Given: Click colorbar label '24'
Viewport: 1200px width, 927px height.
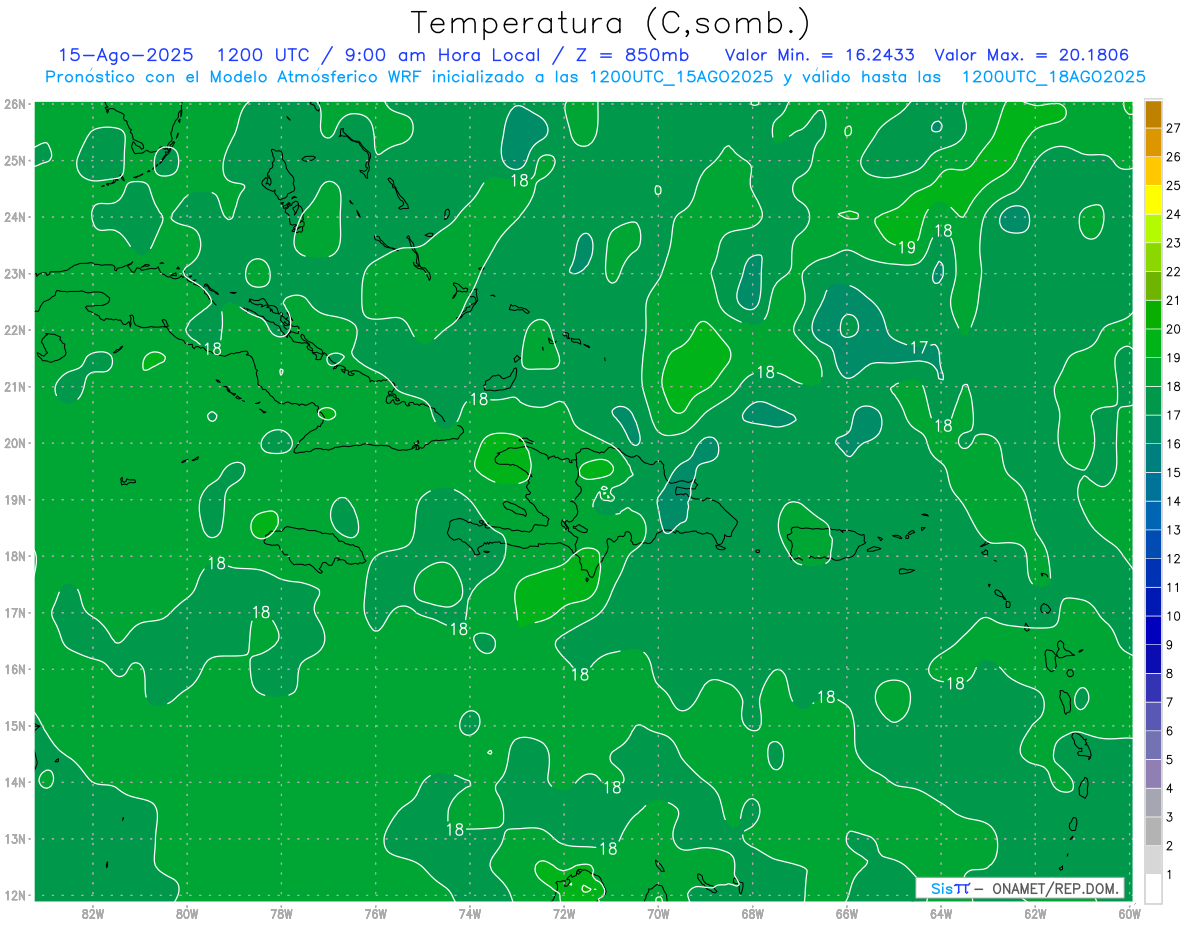Looking at the screenshot, I should (1174, 214).
